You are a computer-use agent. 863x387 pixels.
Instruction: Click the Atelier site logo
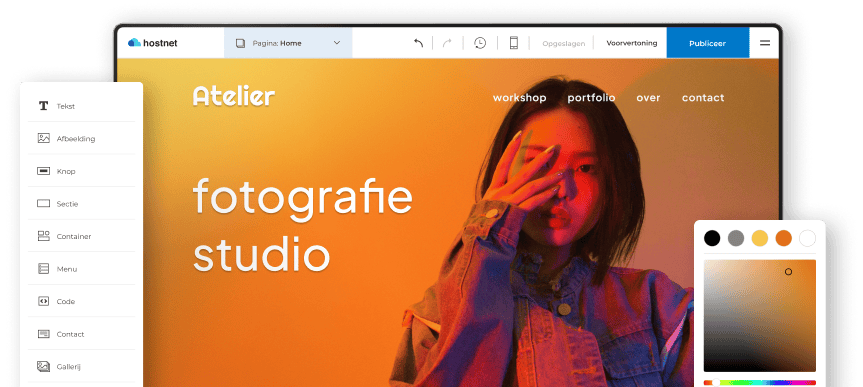click(234, 96)
